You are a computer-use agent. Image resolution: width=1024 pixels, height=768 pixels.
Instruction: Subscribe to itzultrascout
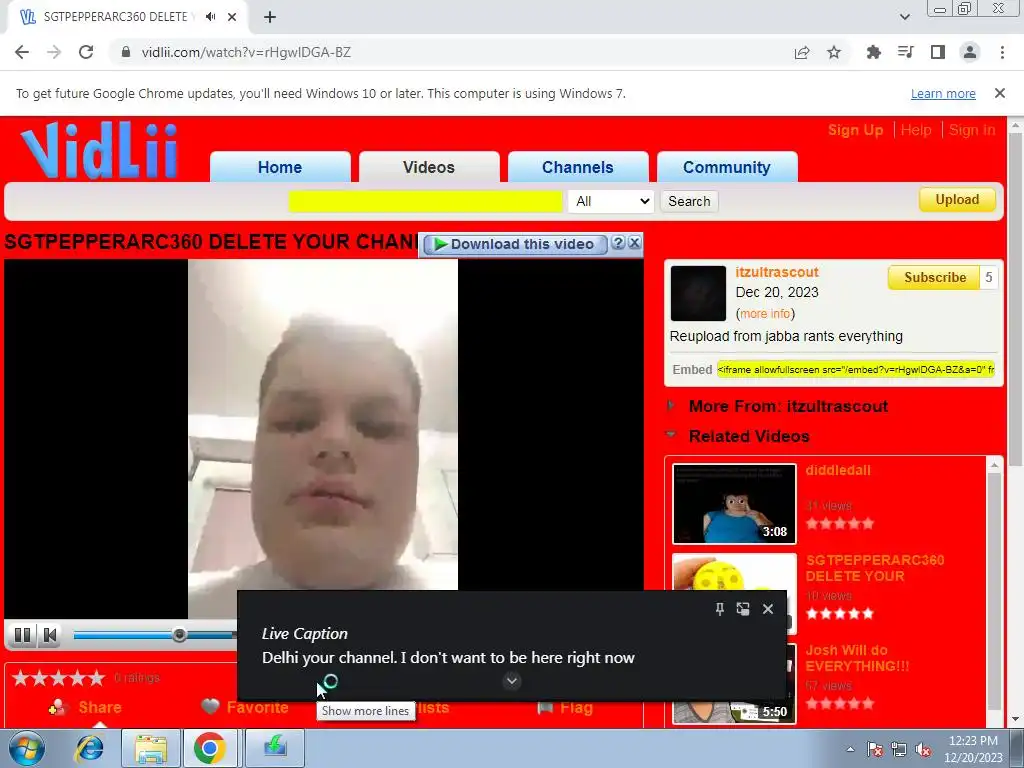pos(935,278)
